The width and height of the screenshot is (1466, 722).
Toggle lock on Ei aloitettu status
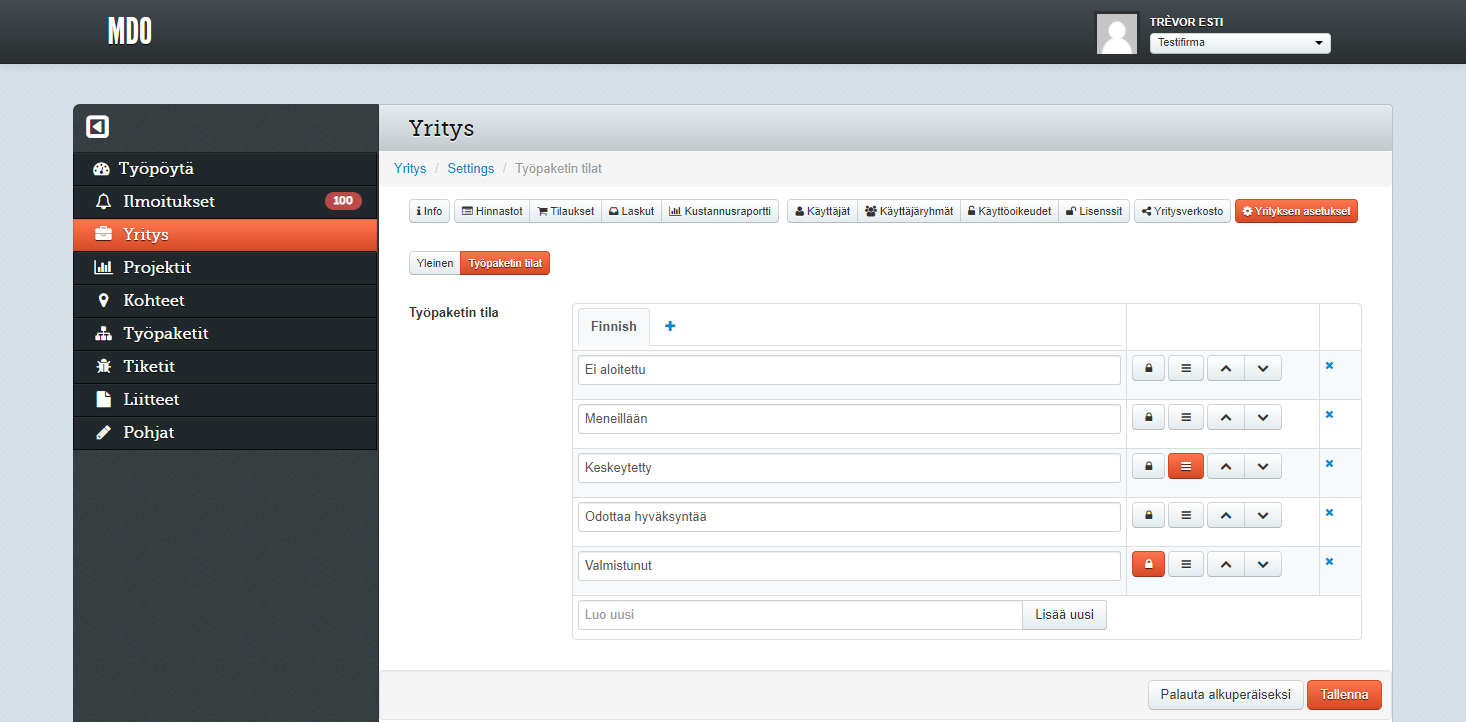pyautogui.click(x=1148, y=369)
